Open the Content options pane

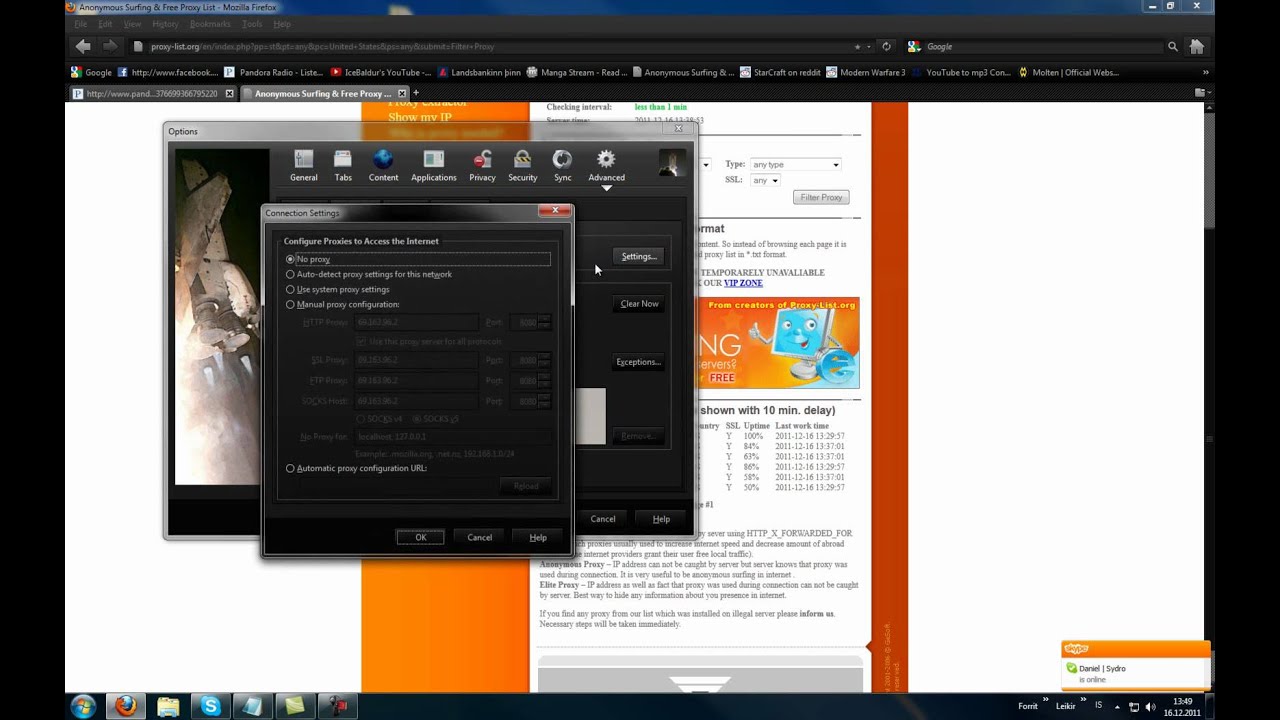click(x=383, y=166)
